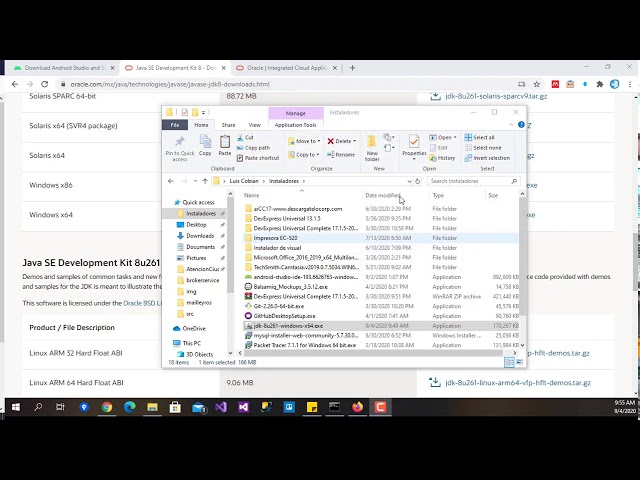The image size is (640, 480).
Task: Reload the Chrome page
Action: tap(44, 84)
